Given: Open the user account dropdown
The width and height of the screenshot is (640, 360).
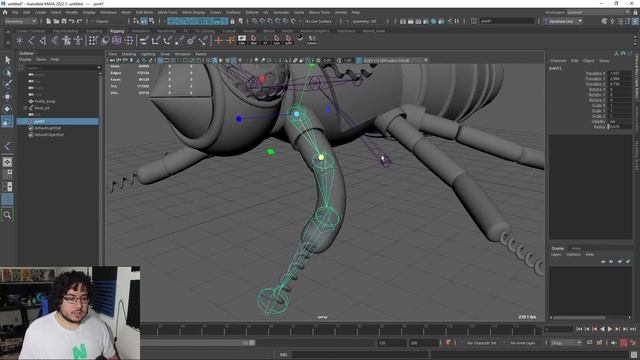Looking at the screenshot, I should [x=564, y=21].
